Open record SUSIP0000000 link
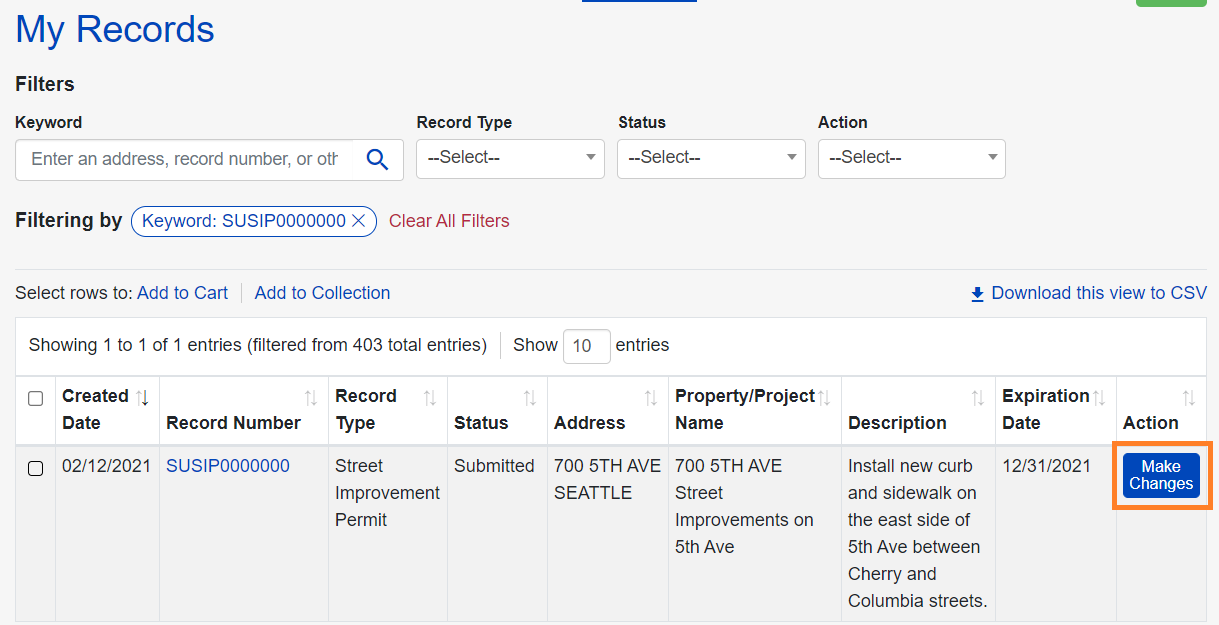The width and height of the screenshot is (1219, 625). (228, 466)
